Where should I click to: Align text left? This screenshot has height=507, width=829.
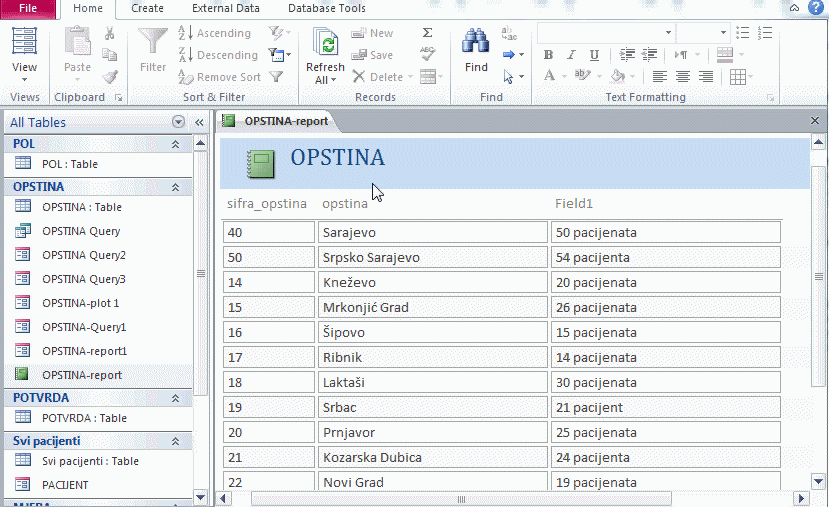click(x=659, y=77)
